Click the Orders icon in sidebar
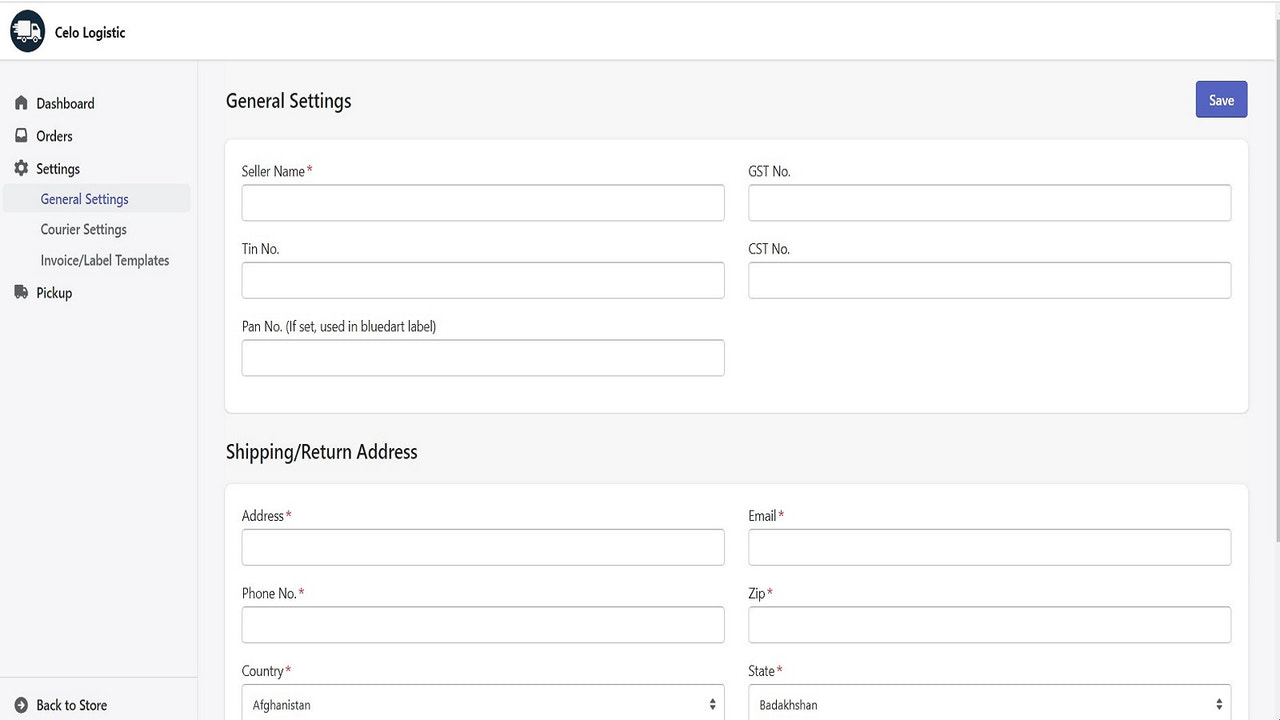Screen dimensions: 1280x720 click(x=21, y=135)
